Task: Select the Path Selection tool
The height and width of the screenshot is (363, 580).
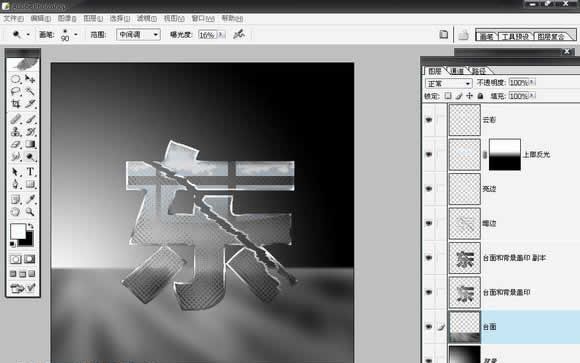Action: point(15,172)
